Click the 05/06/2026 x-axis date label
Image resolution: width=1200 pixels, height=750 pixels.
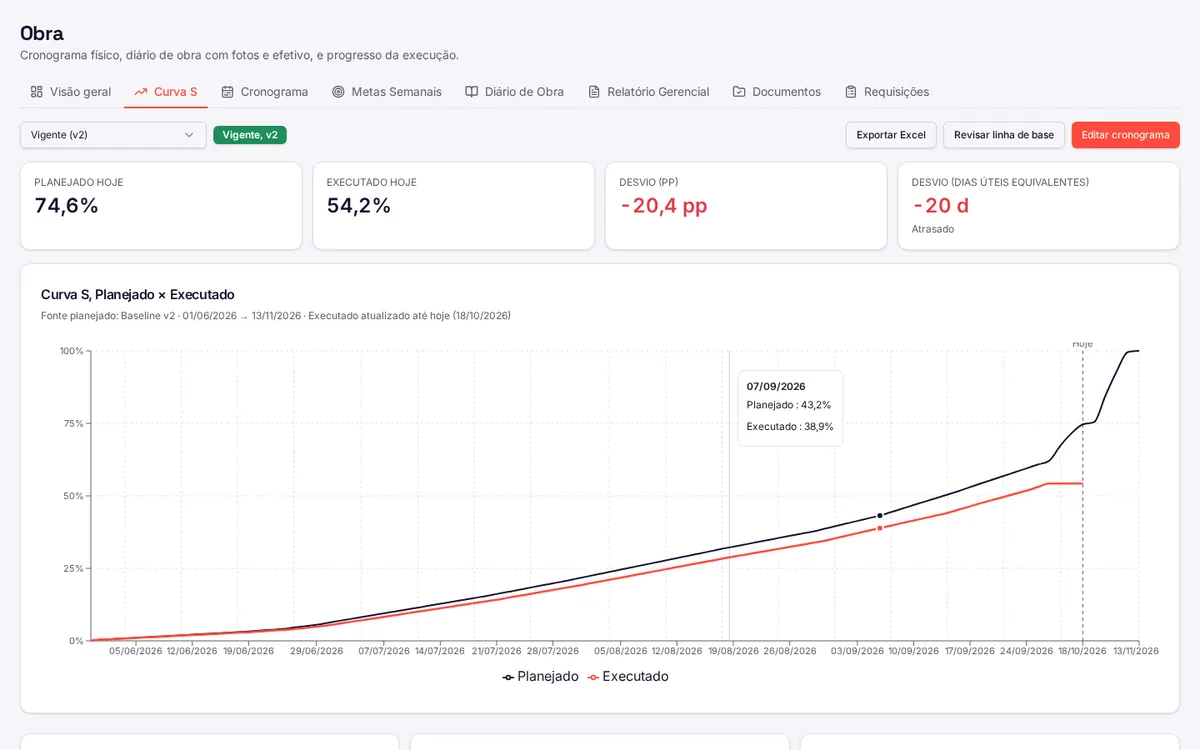click(135, 651)
